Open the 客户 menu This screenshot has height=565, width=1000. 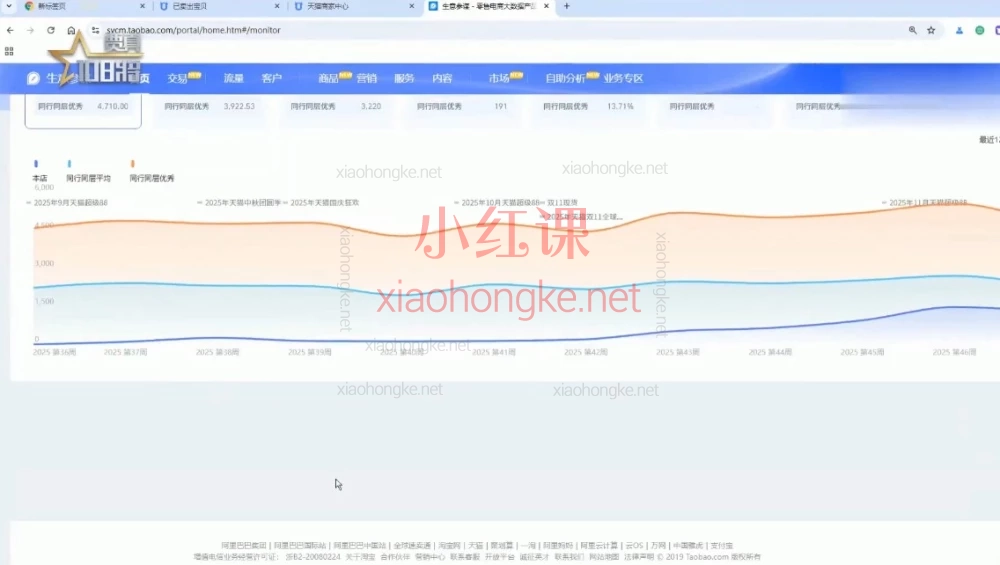click(272, 78)
